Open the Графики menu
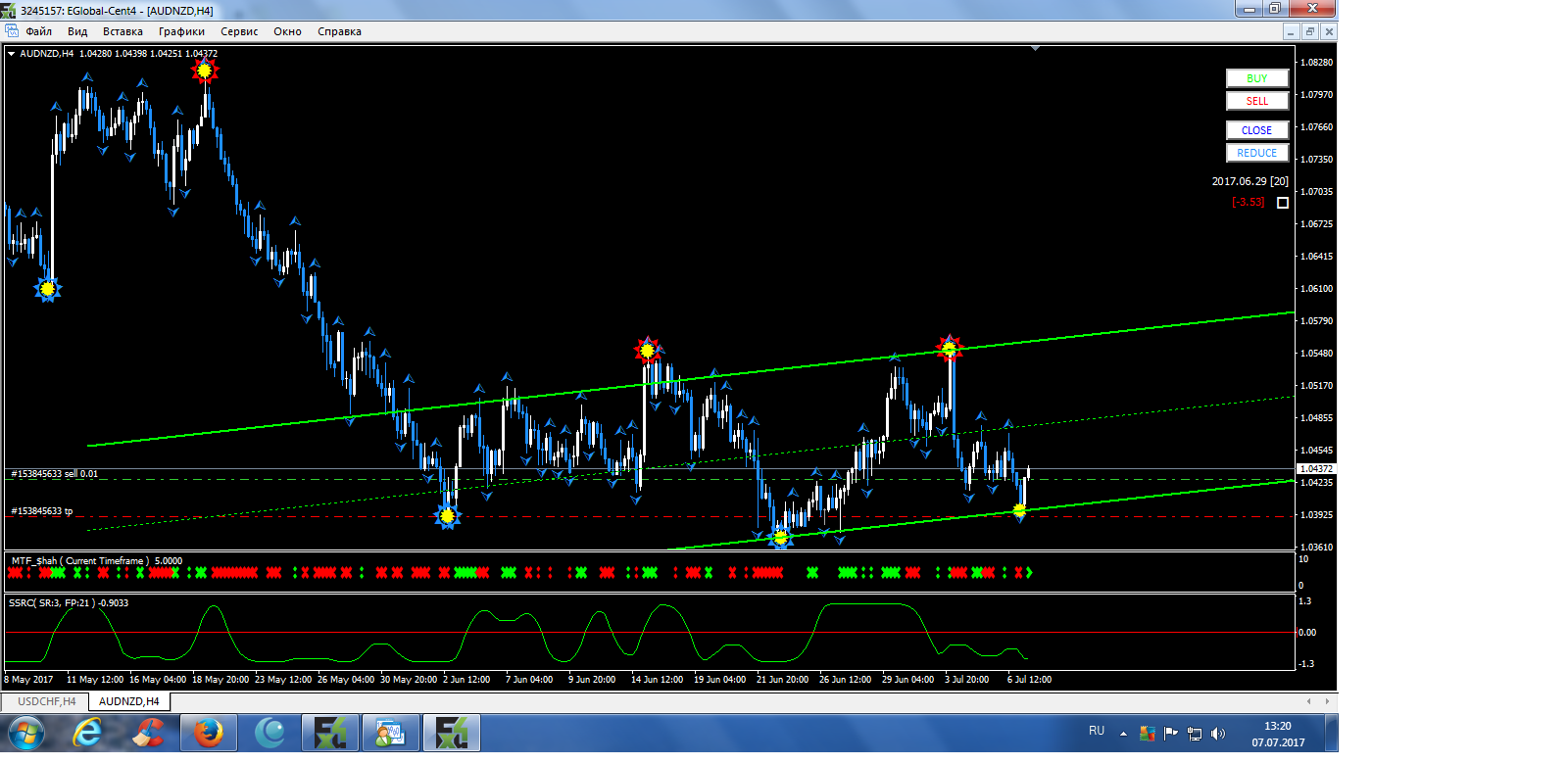The width and height of the screenshot is (1568, 764). [181, 31]
